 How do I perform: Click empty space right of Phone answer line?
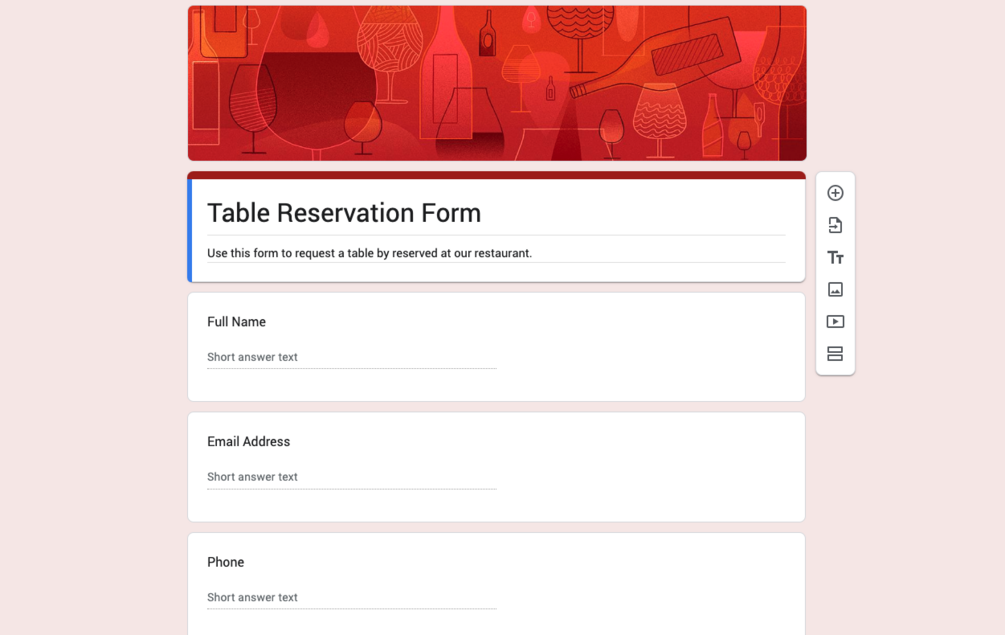pyautogui.click(x=650, y=597)
